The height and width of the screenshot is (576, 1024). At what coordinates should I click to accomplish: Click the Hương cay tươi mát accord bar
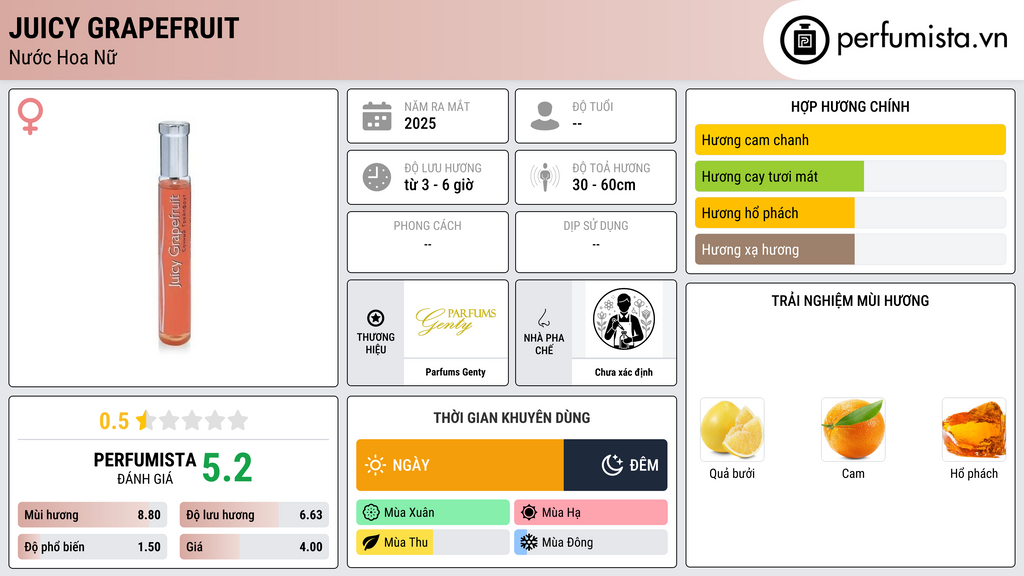[x=850, y=176]
